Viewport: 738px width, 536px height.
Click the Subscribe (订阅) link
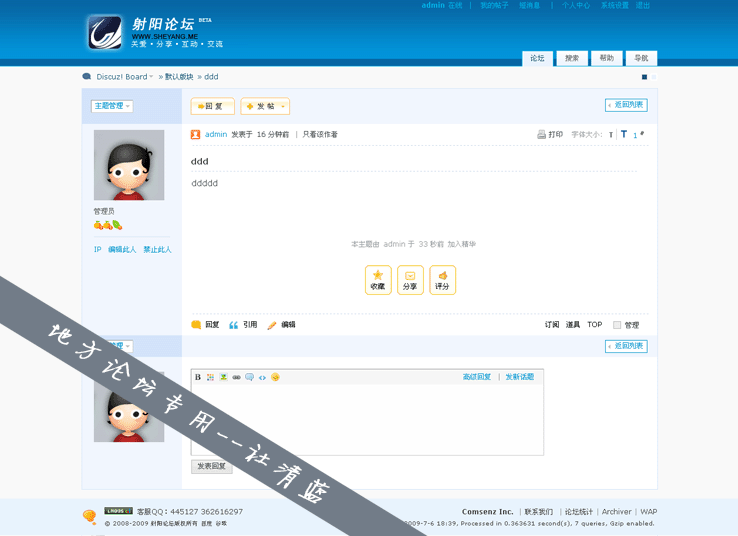point(552,325)
